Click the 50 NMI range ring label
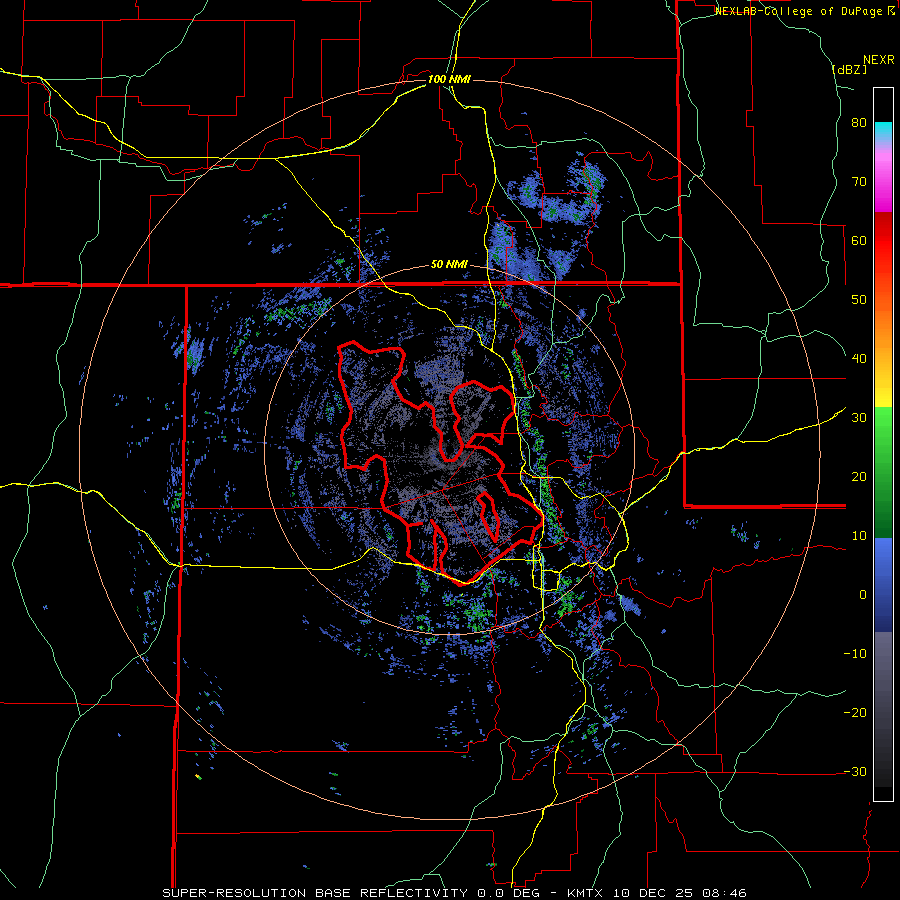 coord(449,265)
